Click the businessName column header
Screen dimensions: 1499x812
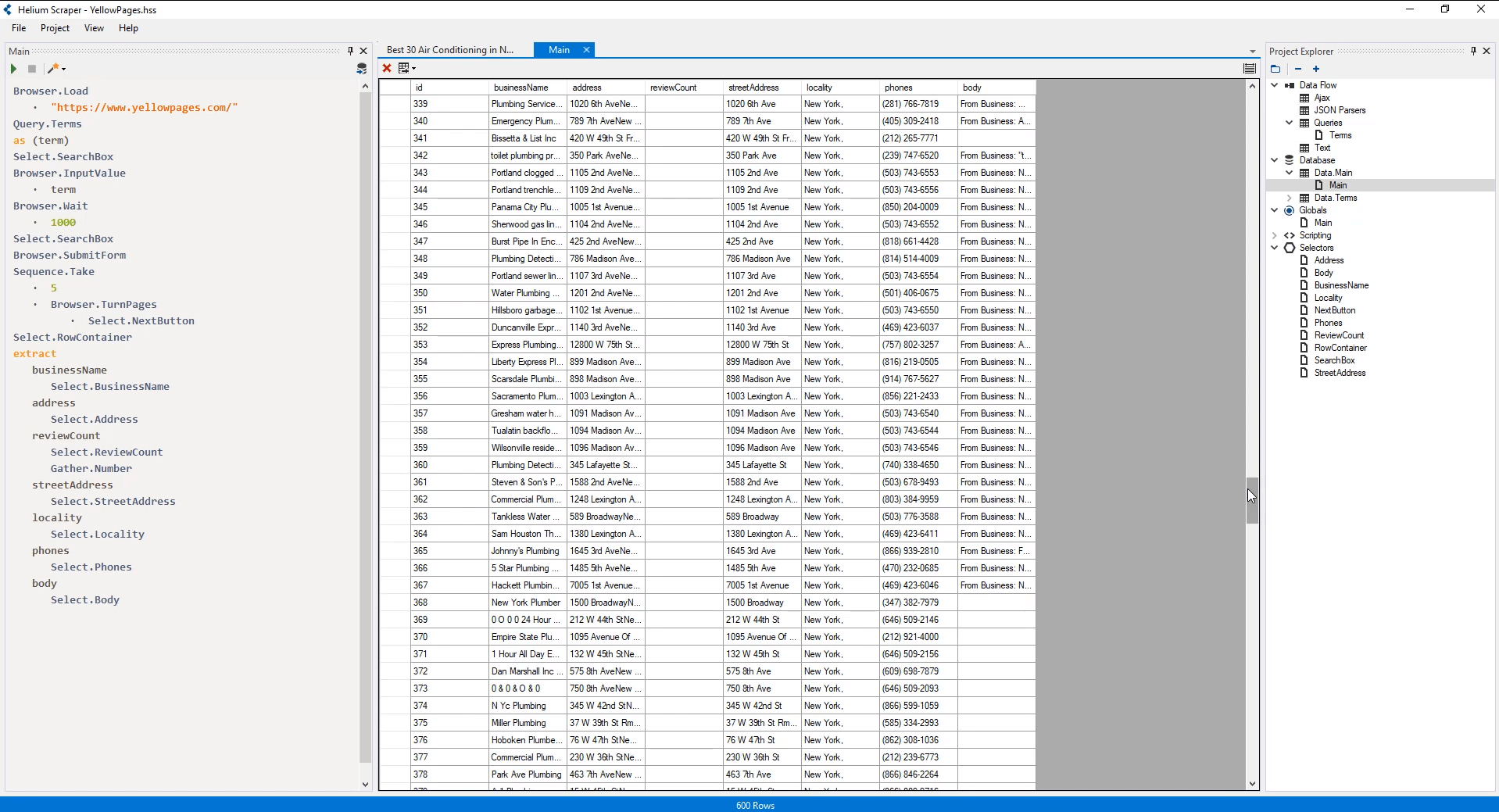click(521, 88)
